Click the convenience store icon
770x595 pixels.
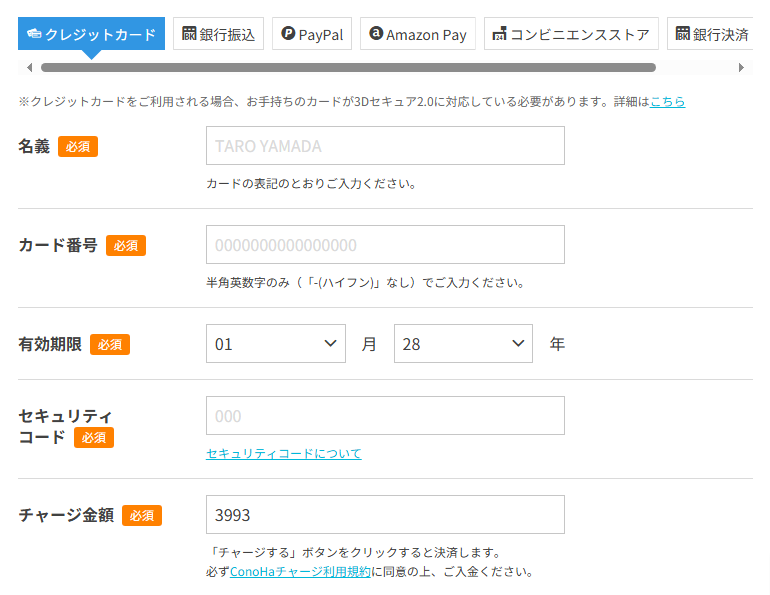tap(499, 35)
